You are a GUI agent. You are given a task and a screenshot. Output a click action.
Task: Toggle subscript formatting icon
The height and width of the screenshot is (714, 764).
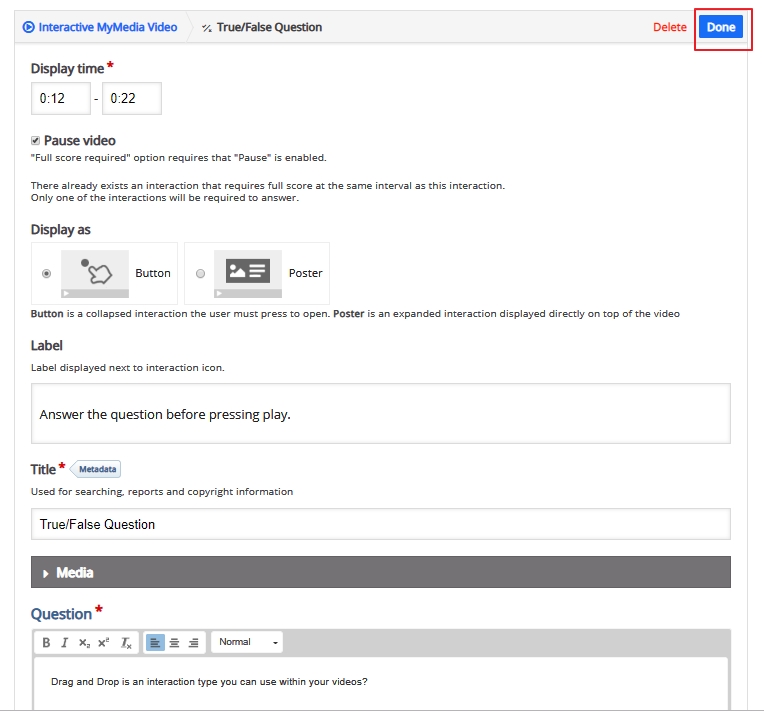(x=84, y=642)
